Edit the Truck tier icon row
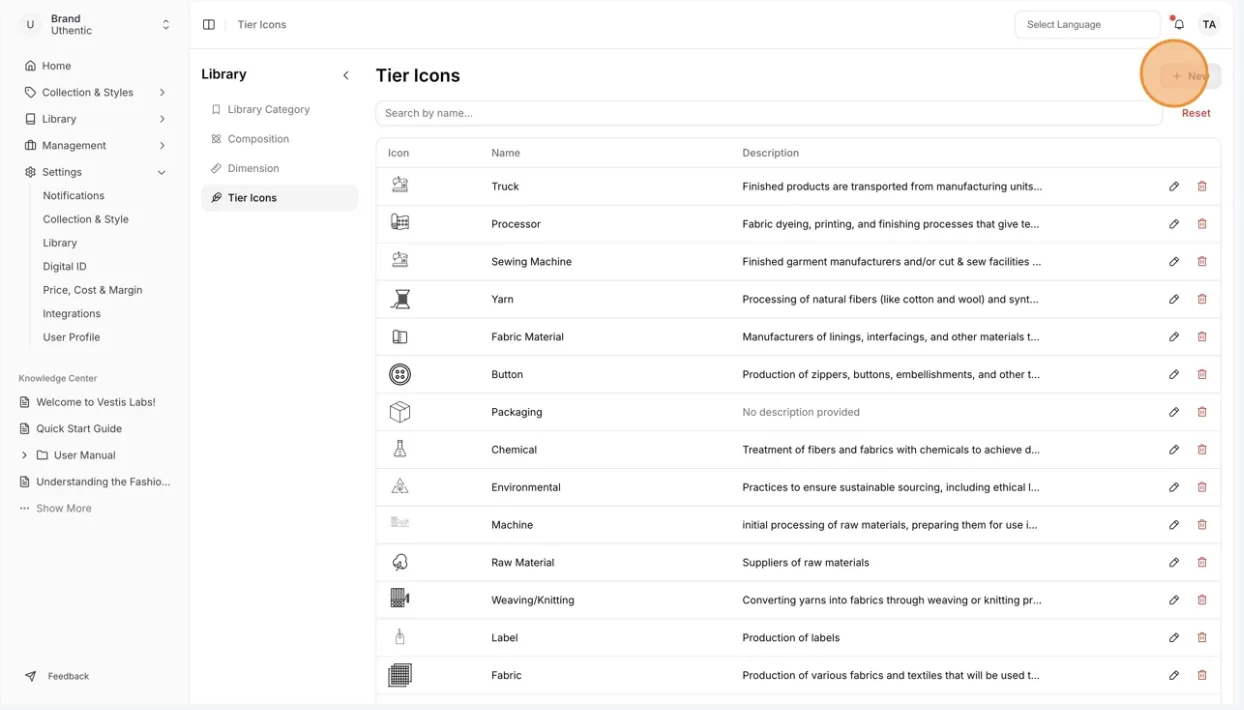1244x710 pixels. (x=1174, y=186)
